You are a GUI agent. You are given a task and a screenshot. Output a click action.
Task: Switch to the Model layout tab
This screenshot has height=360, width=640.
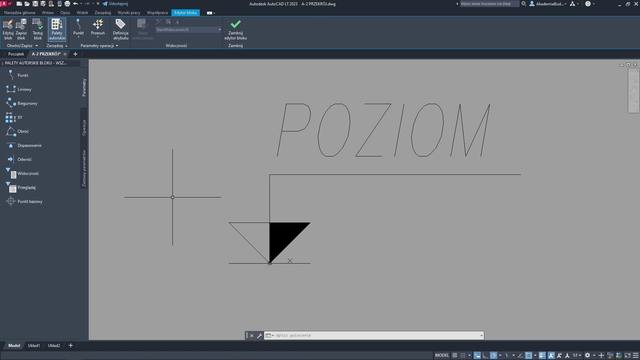point(14,346)
